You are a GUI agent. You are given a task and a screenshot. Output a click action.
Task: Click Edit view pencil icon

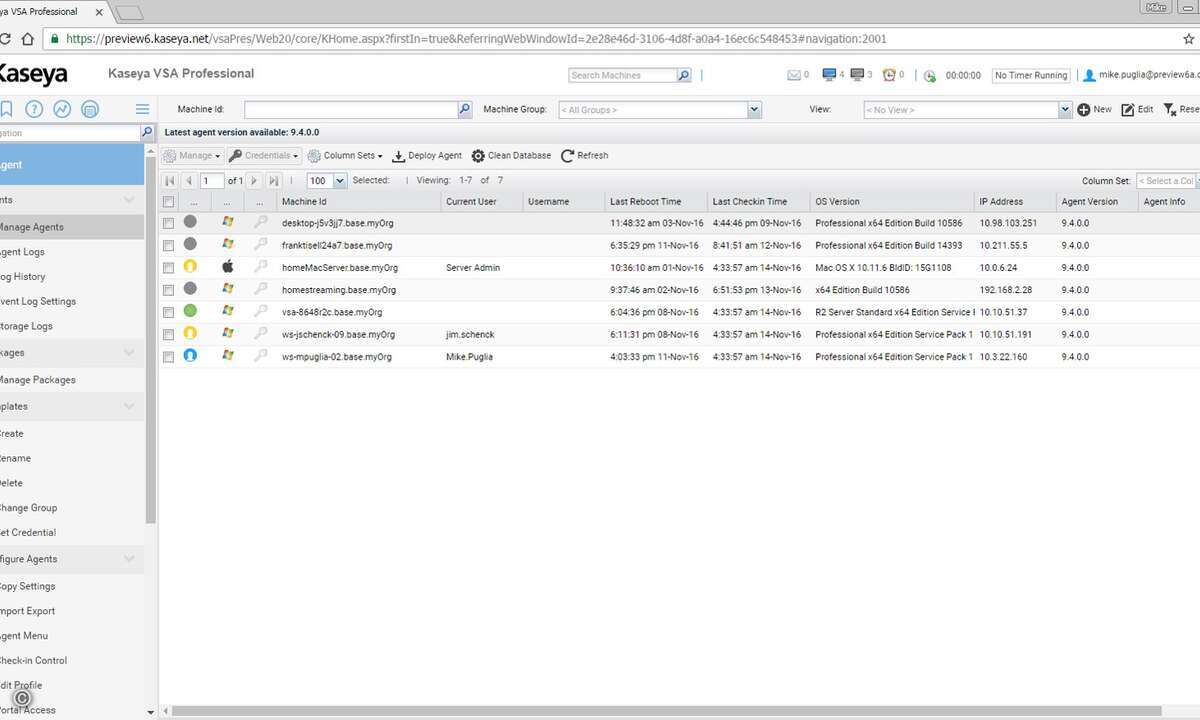(x=1127, y=110)
